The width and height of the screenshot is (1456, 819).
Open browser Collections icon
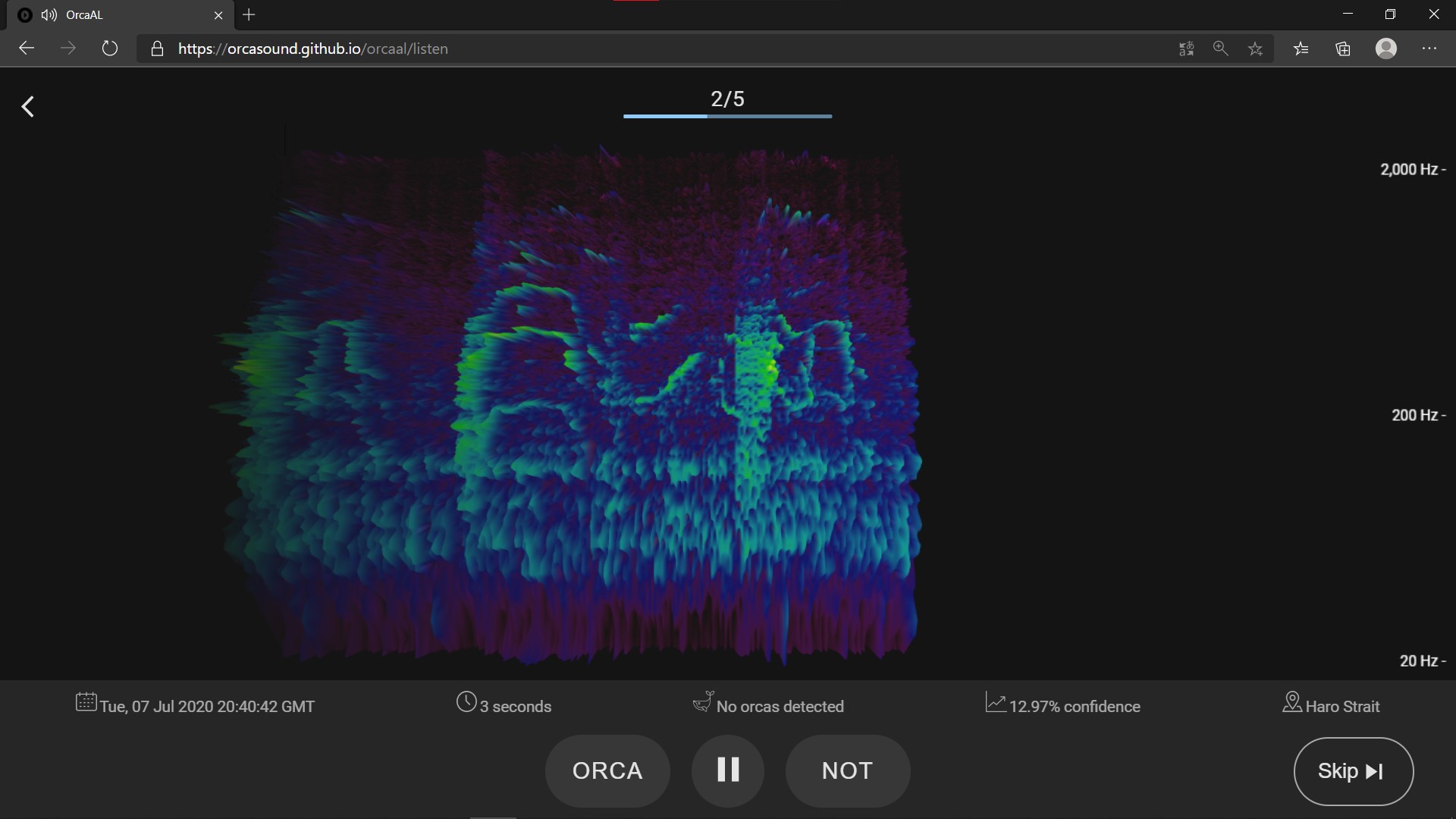click(1343, 49)
